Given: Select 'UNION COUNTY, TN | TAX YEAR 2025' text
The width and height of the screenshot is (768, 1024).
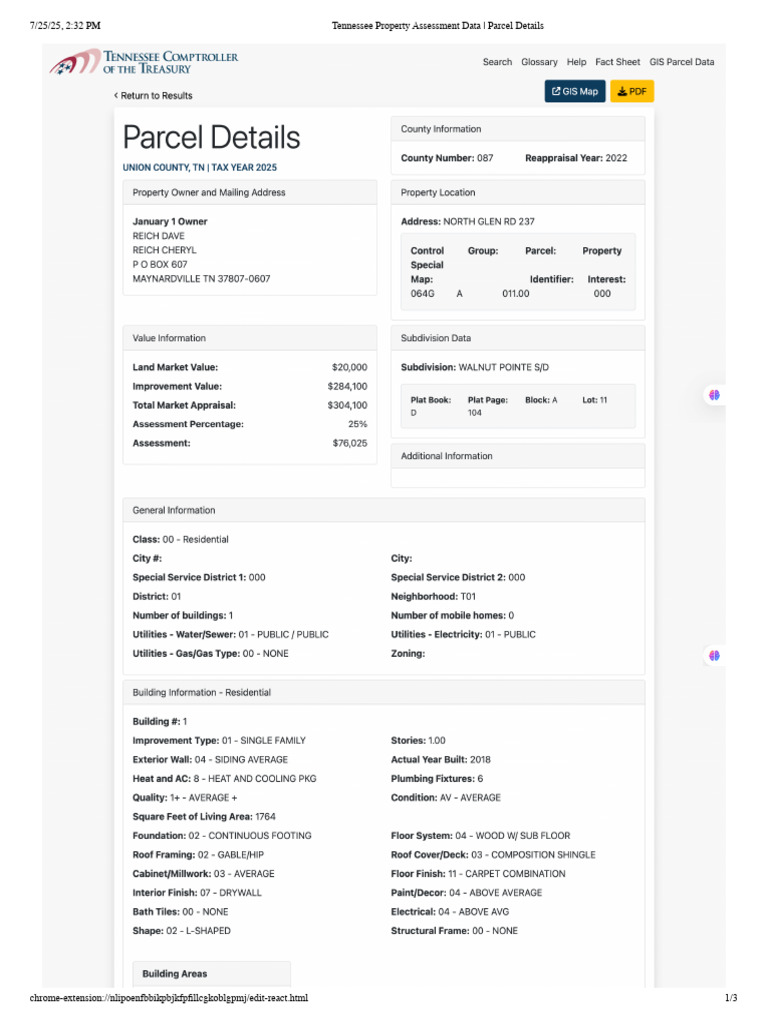Looking at the screenshot, I should point(200,167).
